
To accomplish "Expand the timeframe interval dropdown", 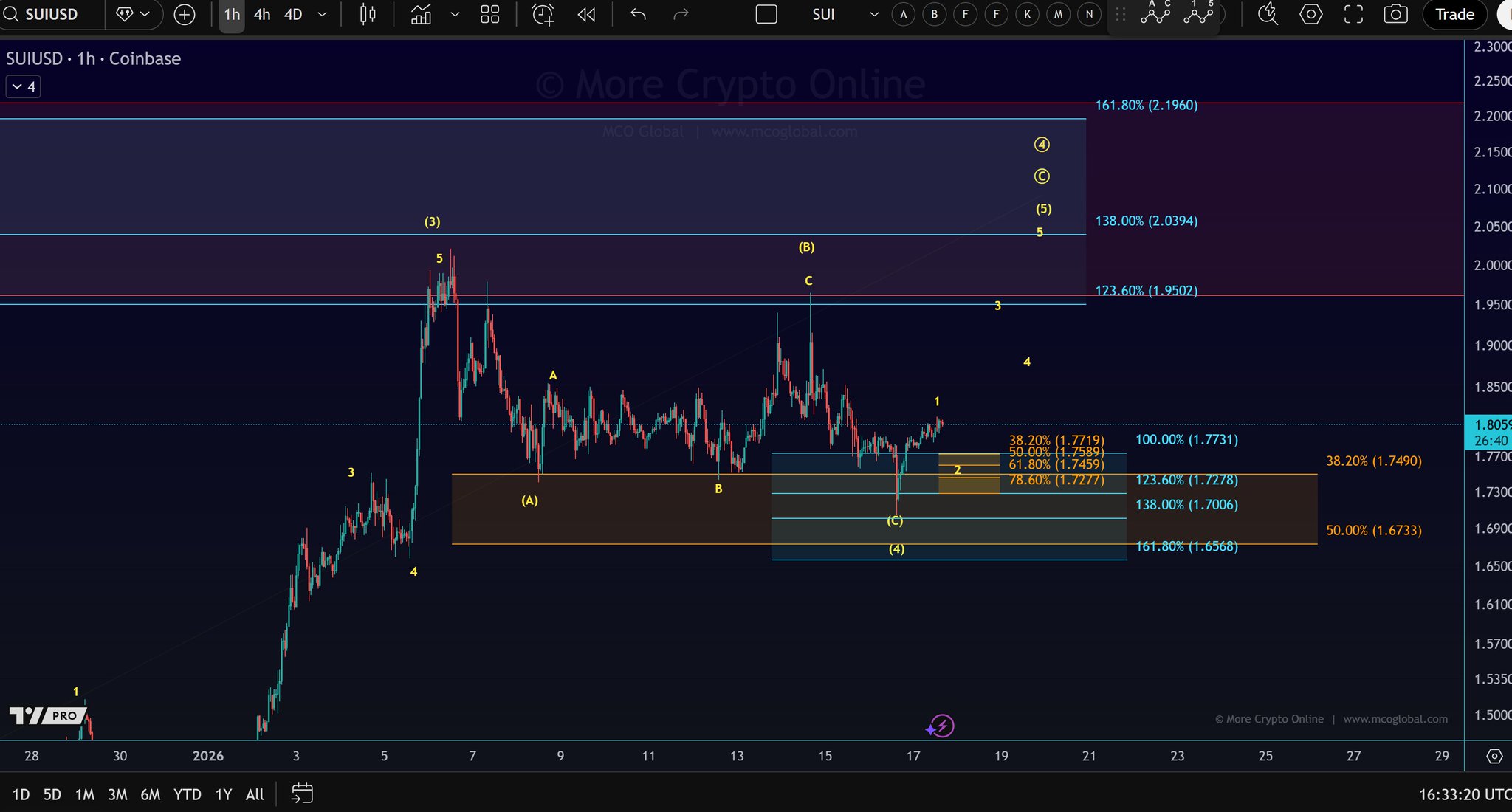I will coord(322,14).
